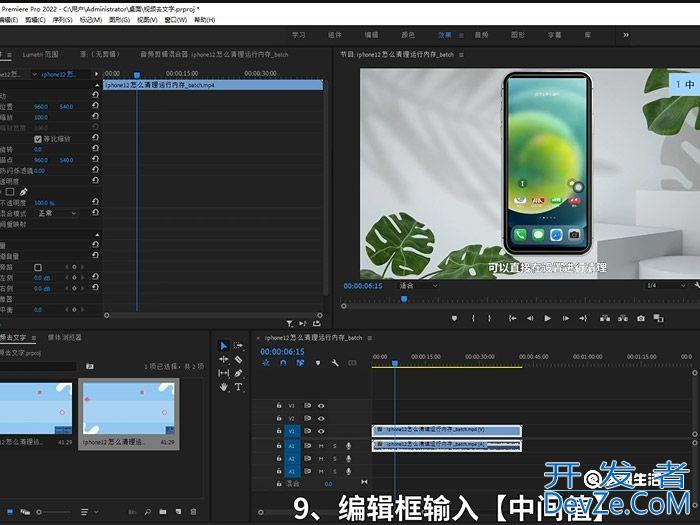Image resolution: width=700 pixels, height=525 pixels.
Task: Switch to the 颜色 workspace
Action: [408, 35]
